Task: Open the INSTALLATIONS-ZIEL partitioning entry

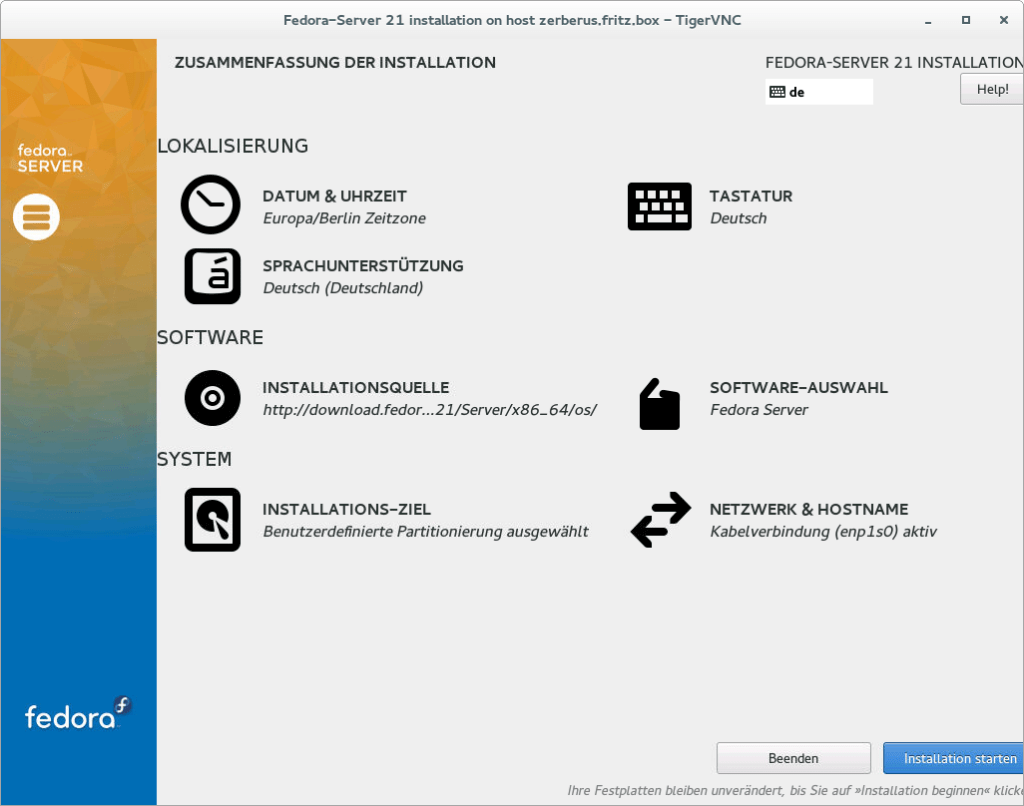Action: click(425, 532)
